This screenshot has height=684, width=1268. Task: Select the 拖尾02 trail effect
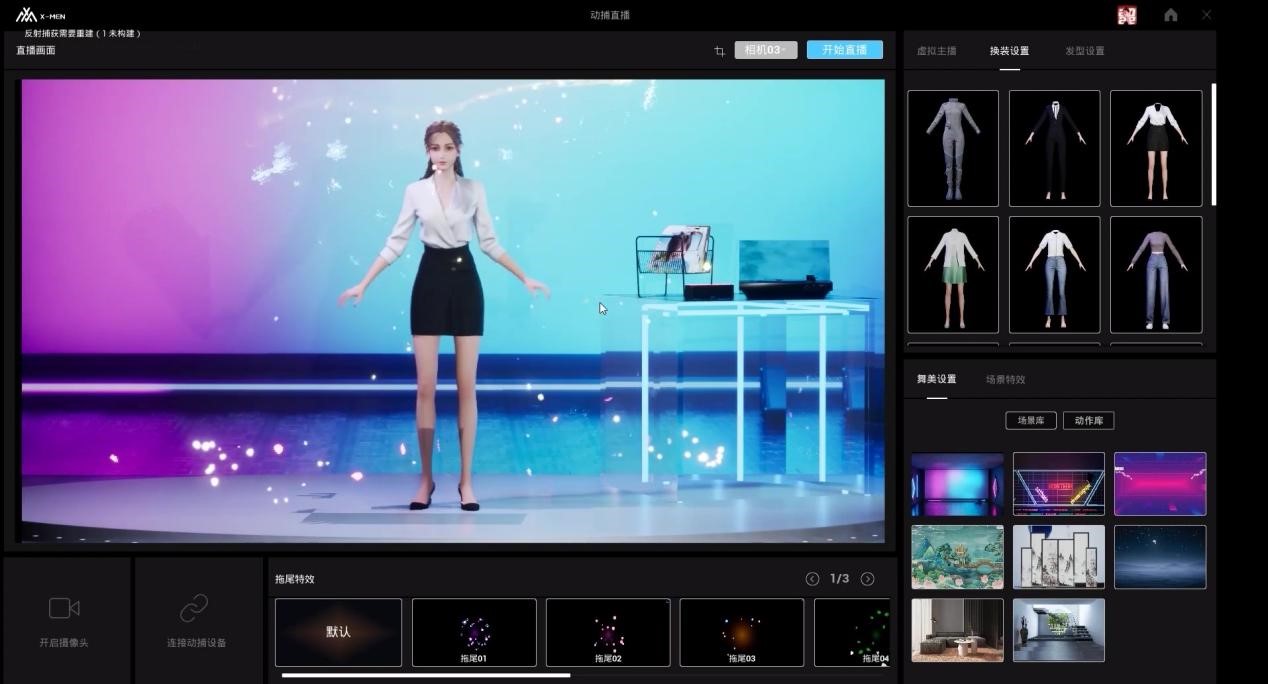pos(608,632)
